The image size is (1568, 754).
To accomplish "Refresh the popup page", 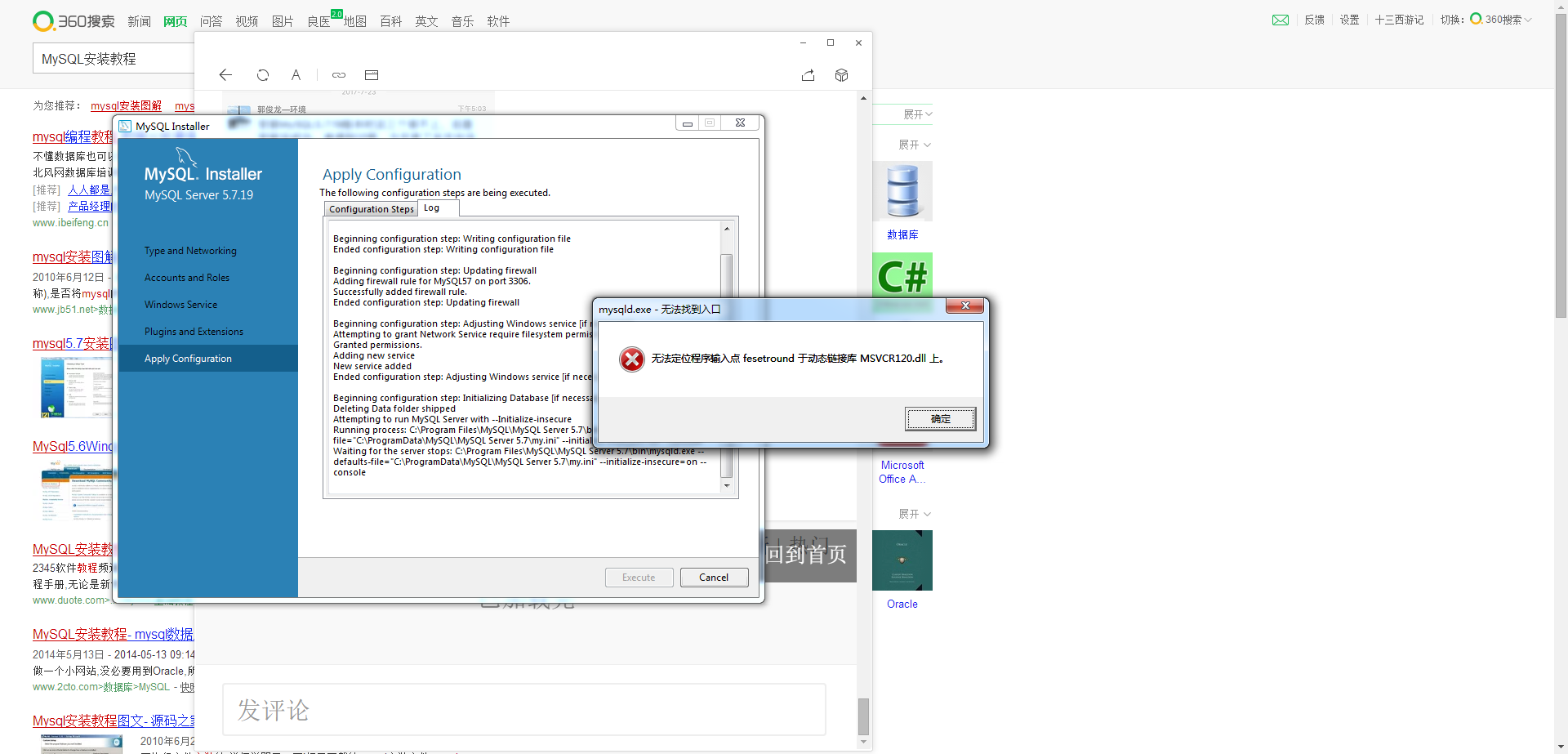I will point(263,75).
